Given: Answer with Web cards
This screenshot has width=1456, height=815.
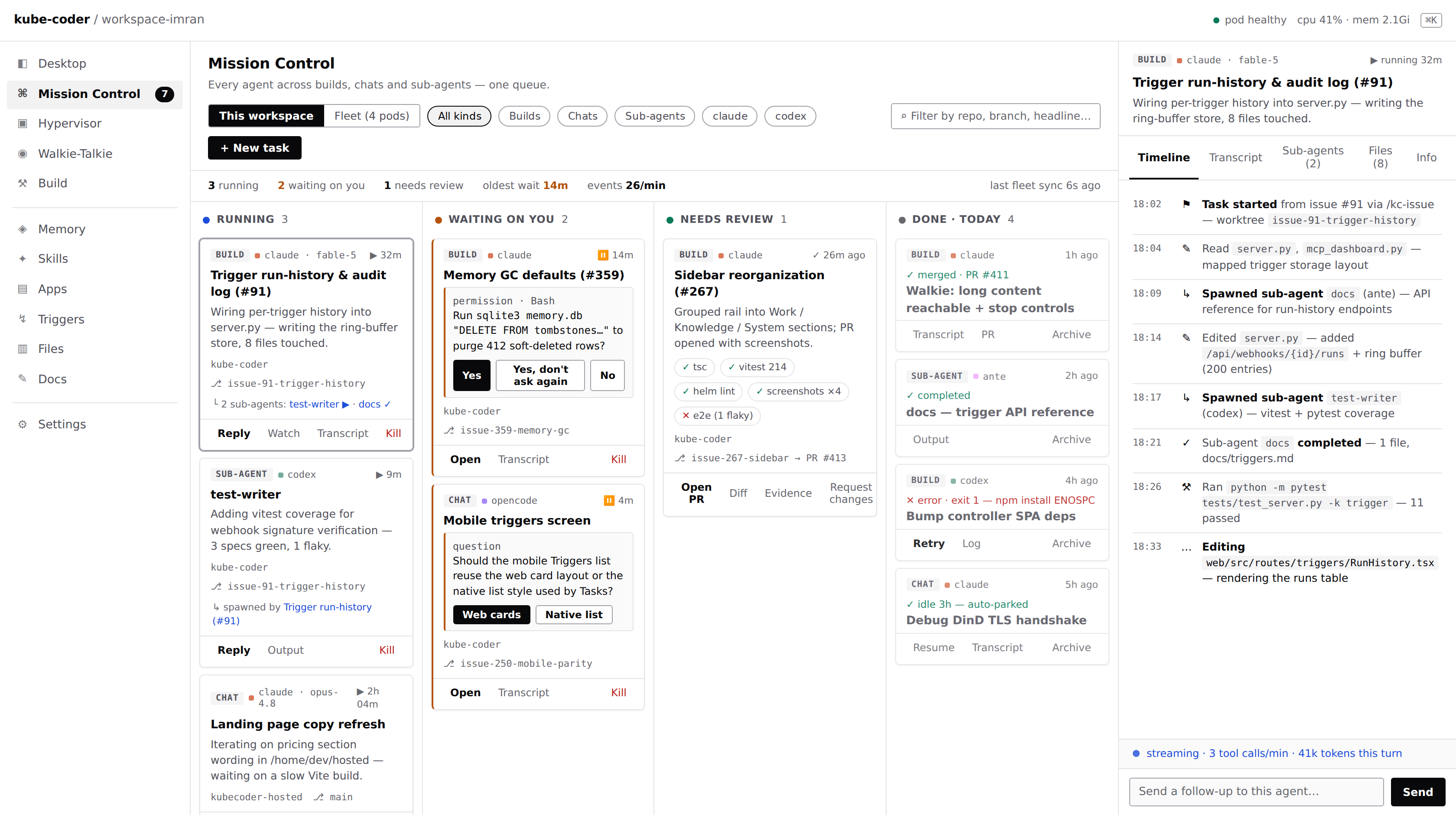Looking at the screenshot, I should 492,615.
